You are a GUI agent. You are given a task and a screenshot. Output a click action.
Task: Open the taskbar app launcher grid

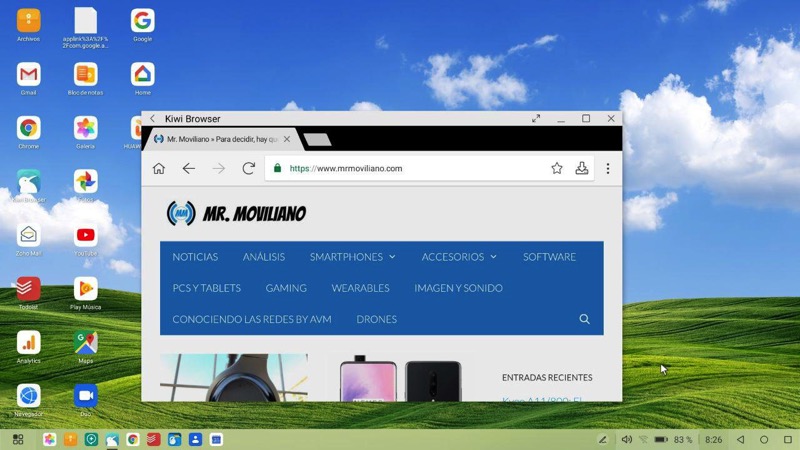[x=18, y=439]
